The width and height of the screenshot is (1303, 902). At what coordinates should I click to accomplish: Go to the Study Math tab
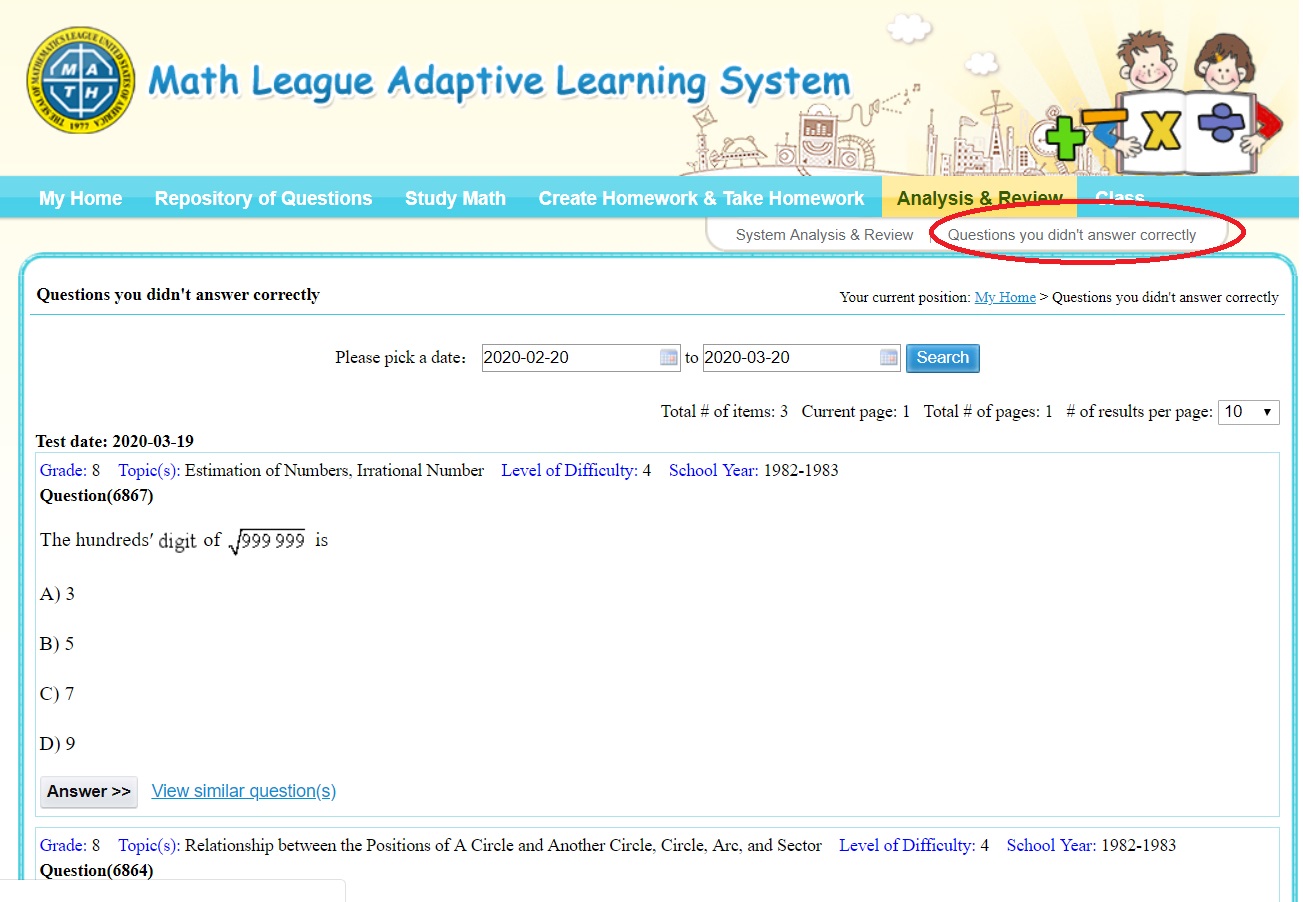(x=455, y=198)
